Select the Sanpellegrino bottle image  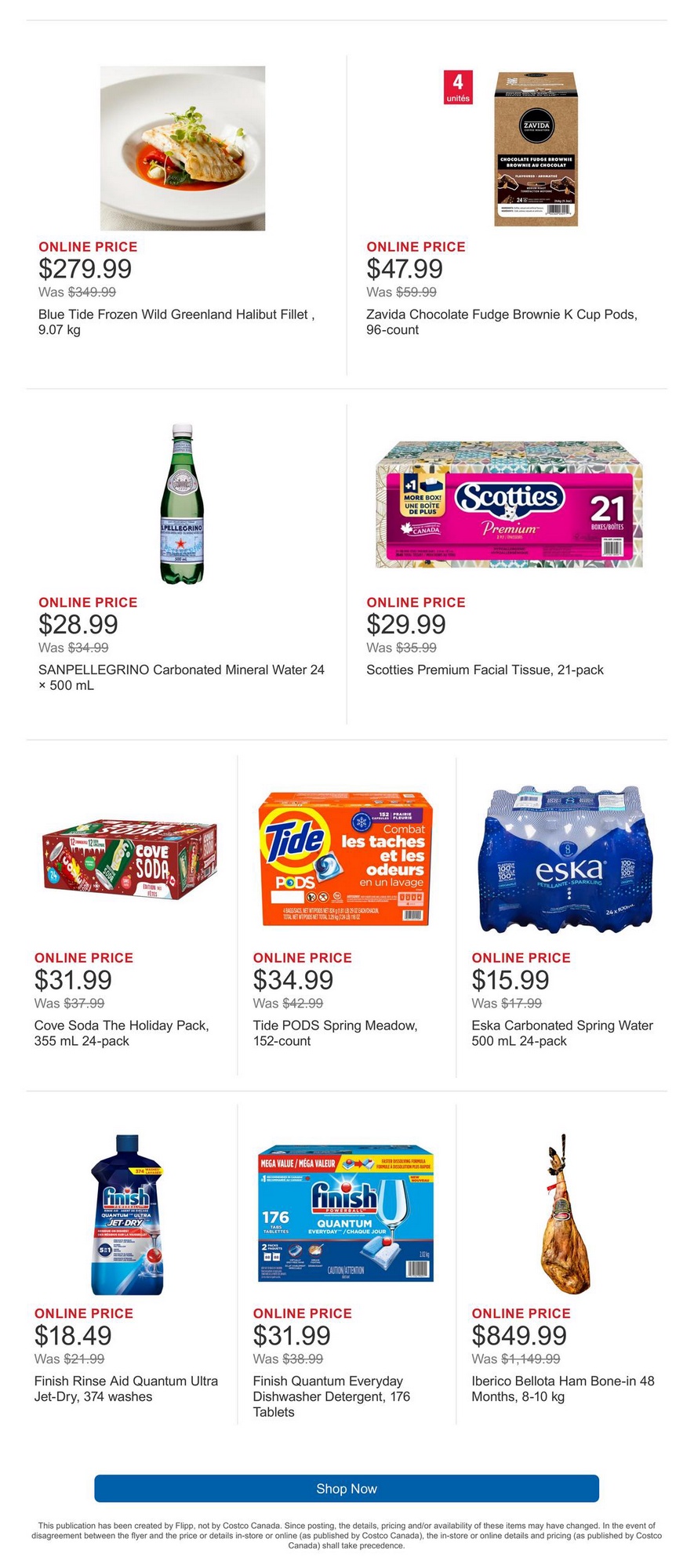(182, 504)
